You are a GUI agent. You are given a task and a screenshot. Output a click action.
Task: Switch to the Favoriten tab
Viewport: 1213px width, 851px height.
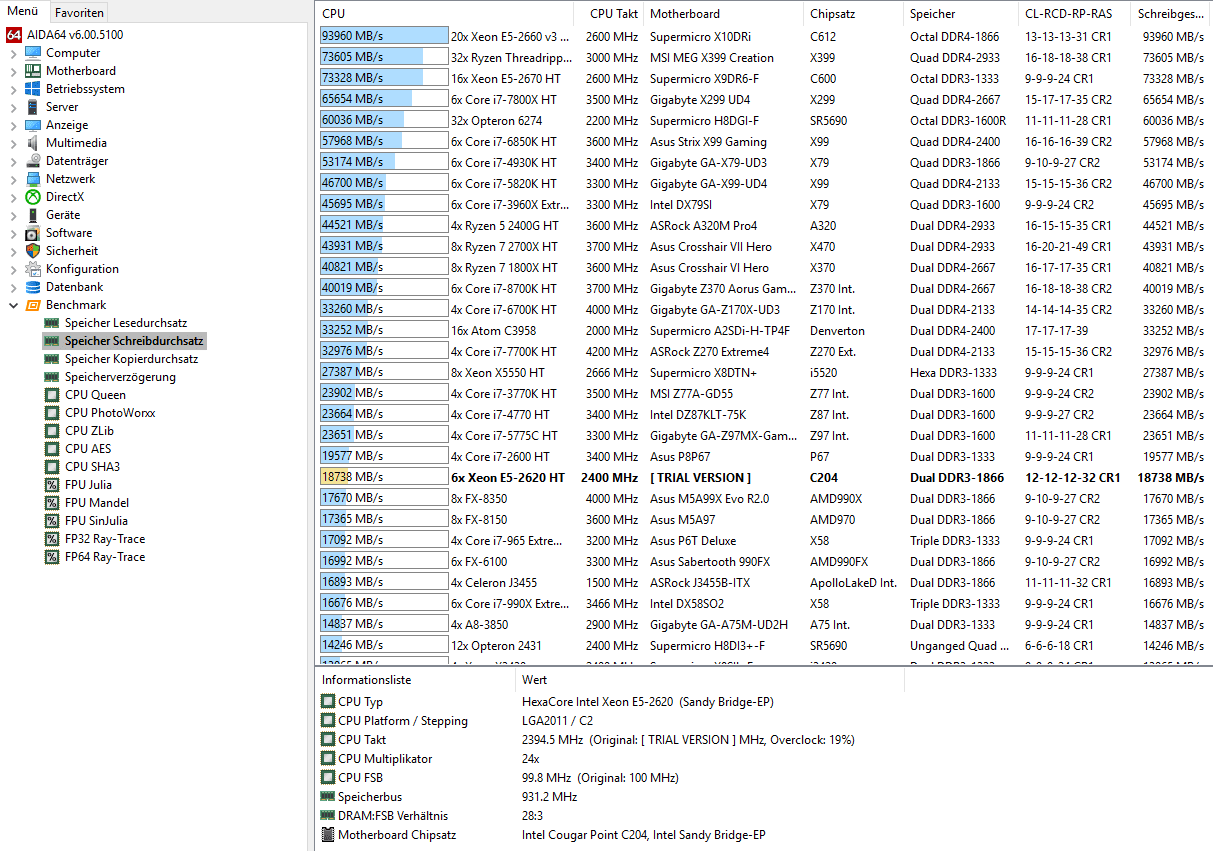(78, 13)
